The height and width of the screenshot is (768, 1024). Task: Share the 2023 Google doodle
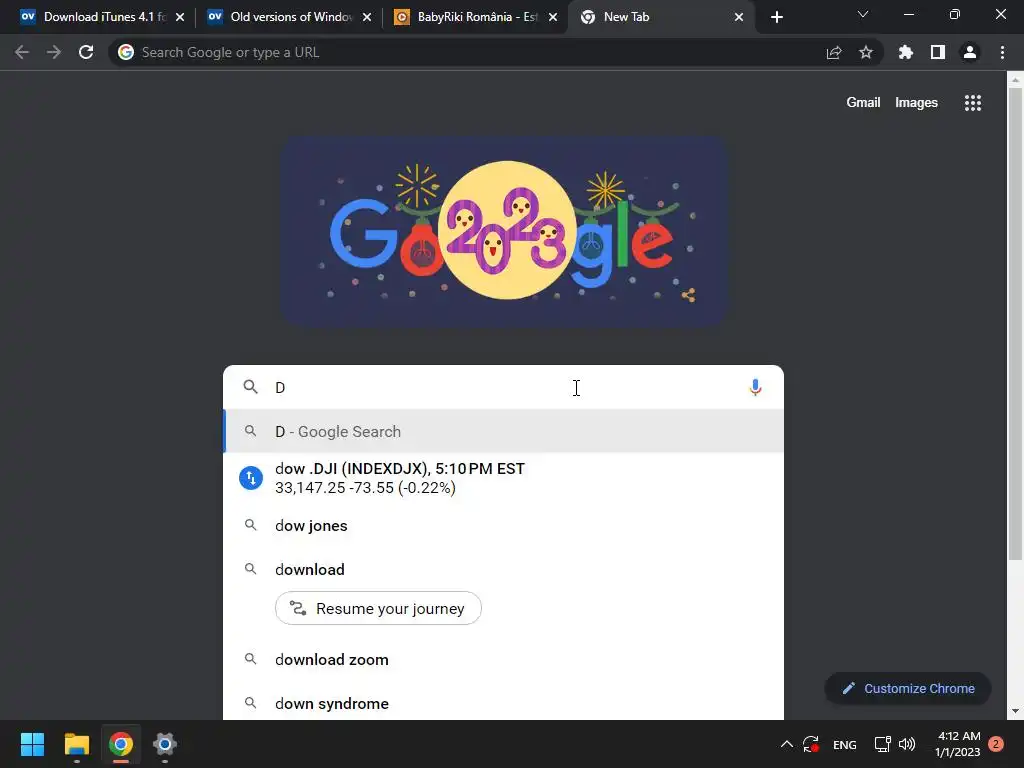[688, 295]
